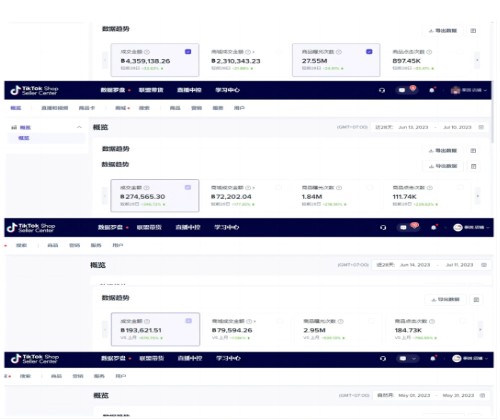Uncheck the checkbox on the ฿4,359,138.26 card

pos(188,52)
